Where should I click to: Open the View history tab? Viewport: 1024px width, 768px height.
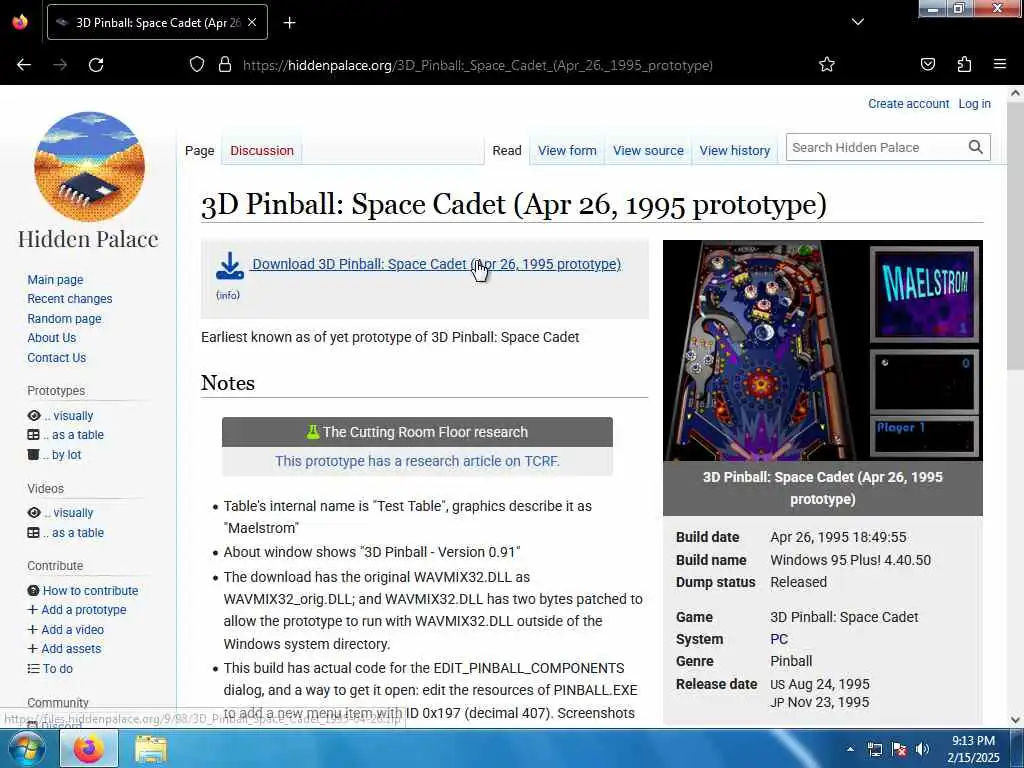[735, 150]
